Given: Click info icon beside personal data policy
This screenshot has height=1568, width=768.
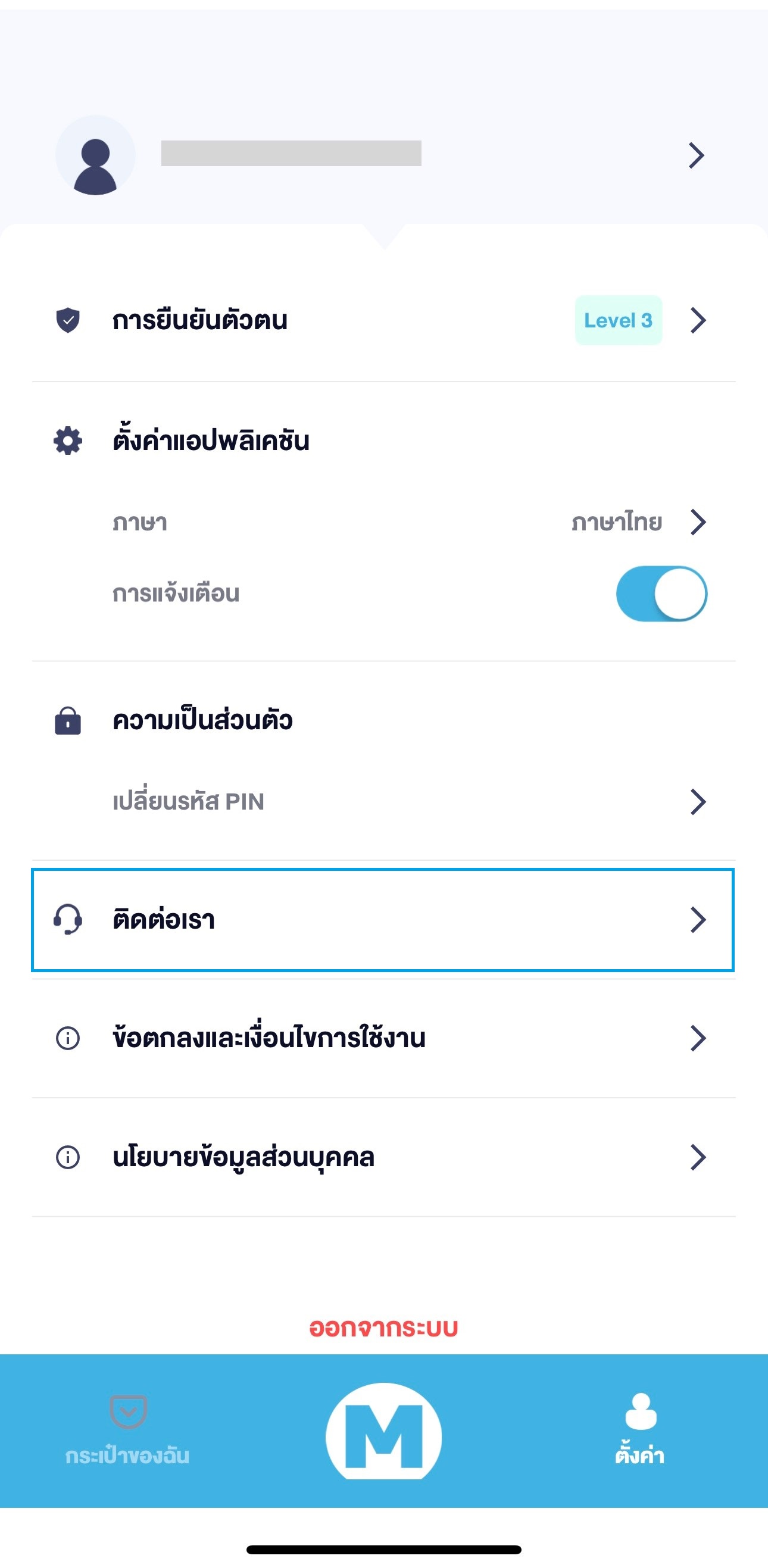Looking at the screenshot, I should click(67, 1157).
